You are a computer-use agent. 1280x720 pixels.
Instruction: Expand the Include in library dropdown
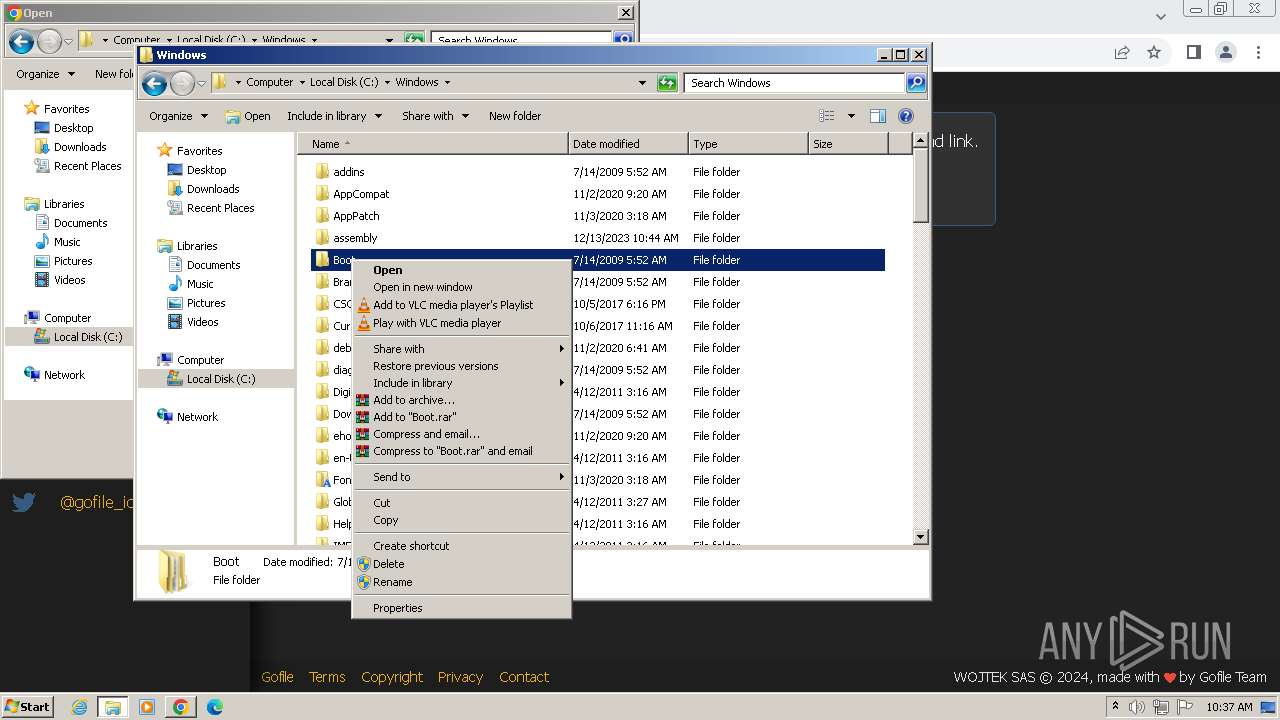[x=334, y=116]
